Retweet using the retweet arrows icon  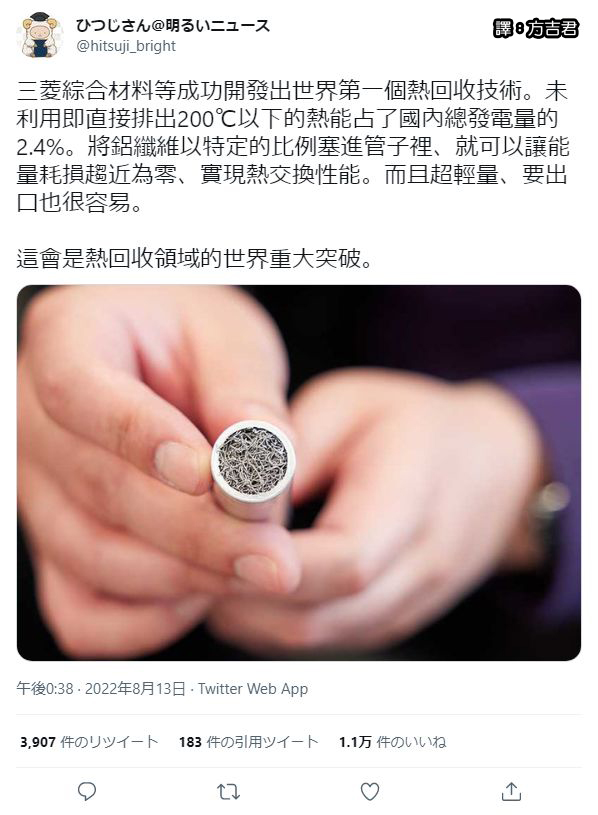pos(228,792)
